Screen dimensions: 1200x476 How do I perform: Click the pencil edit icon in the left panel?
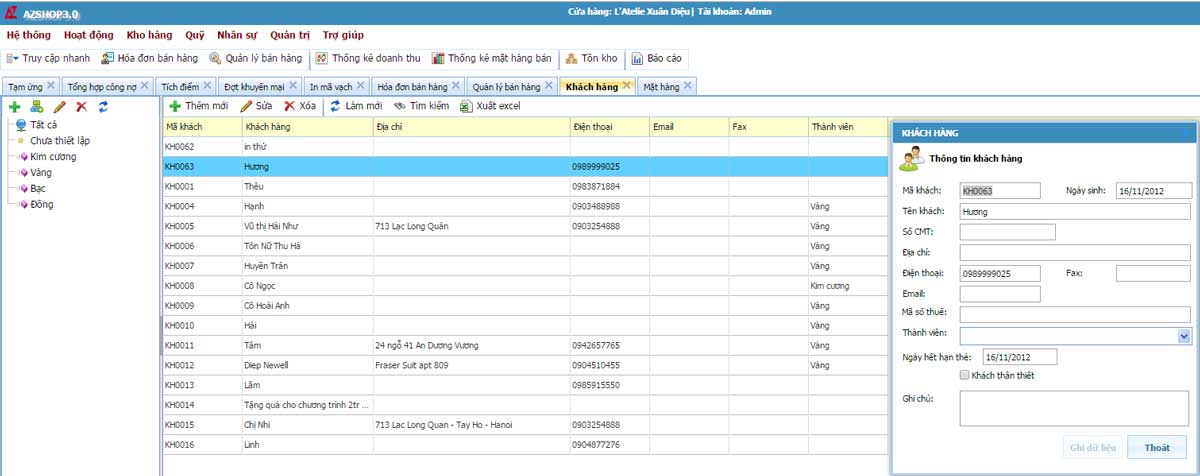(x=60, y=106)
